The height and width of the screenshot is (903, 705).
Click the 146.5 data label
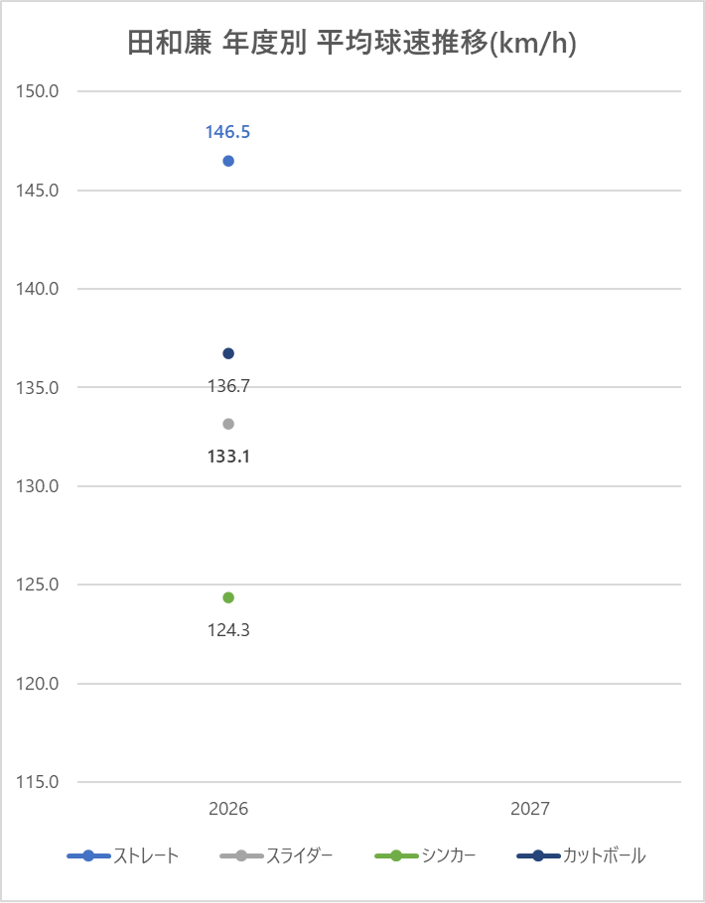(227, 131)
